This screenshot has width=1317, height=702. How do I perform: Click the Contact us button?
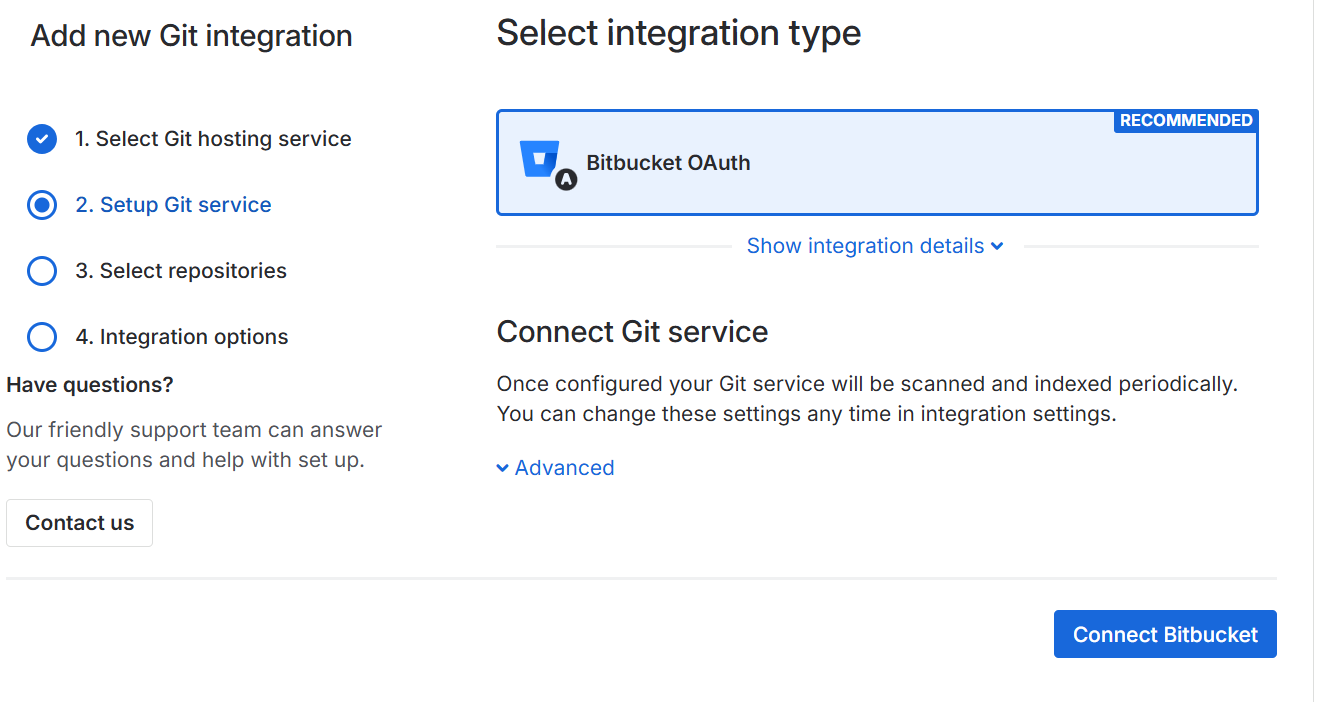pos(79,523)
